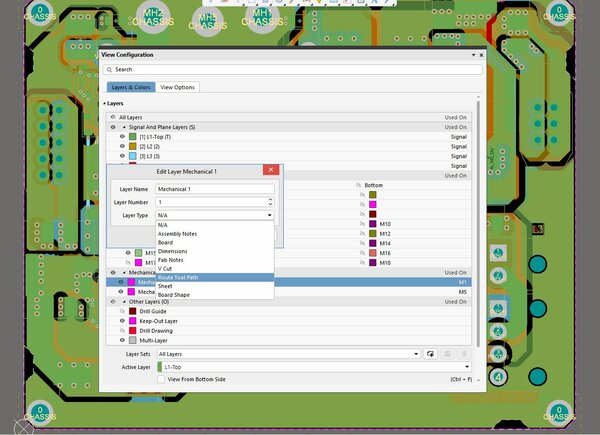Toggle eye for Signal And Plane Layers group
This screenshot has width=600, height=435.
click(113, 127)
